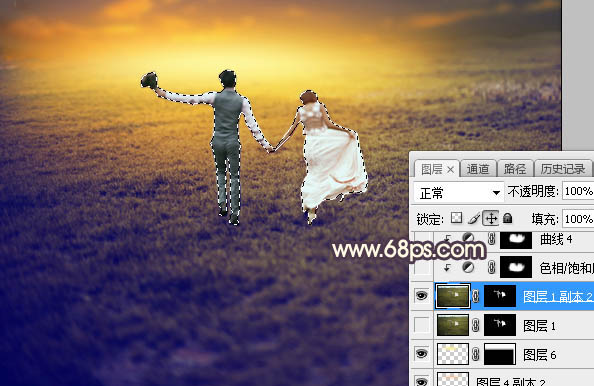This screenshot has height=386, width=594.
Task: Select 图层 1 副本 2 image thumbnail
Action: coord(453,296)
